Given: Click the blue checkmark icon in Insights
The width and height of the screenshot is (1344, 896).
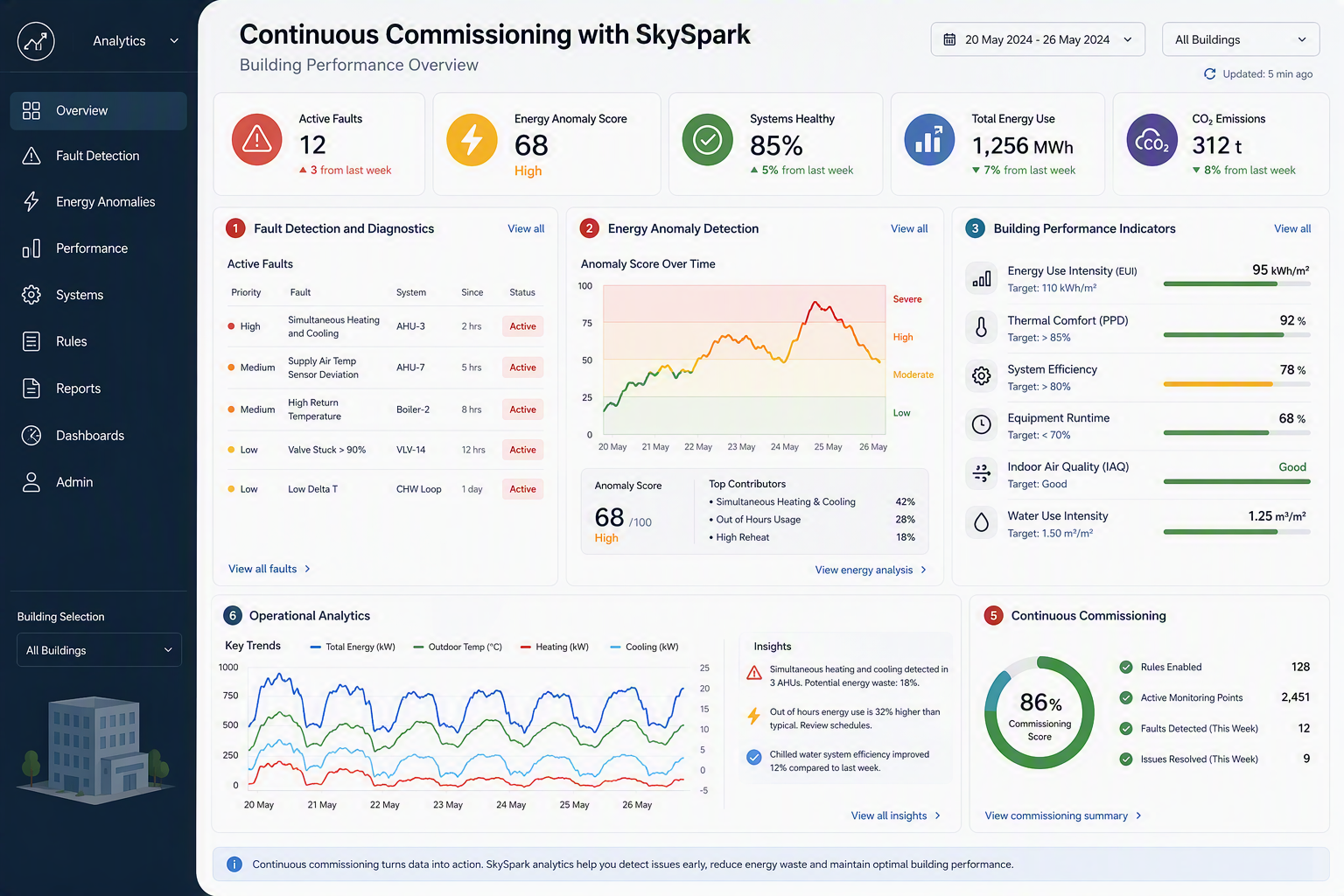Looking at the screenshot, I should 754,758.
